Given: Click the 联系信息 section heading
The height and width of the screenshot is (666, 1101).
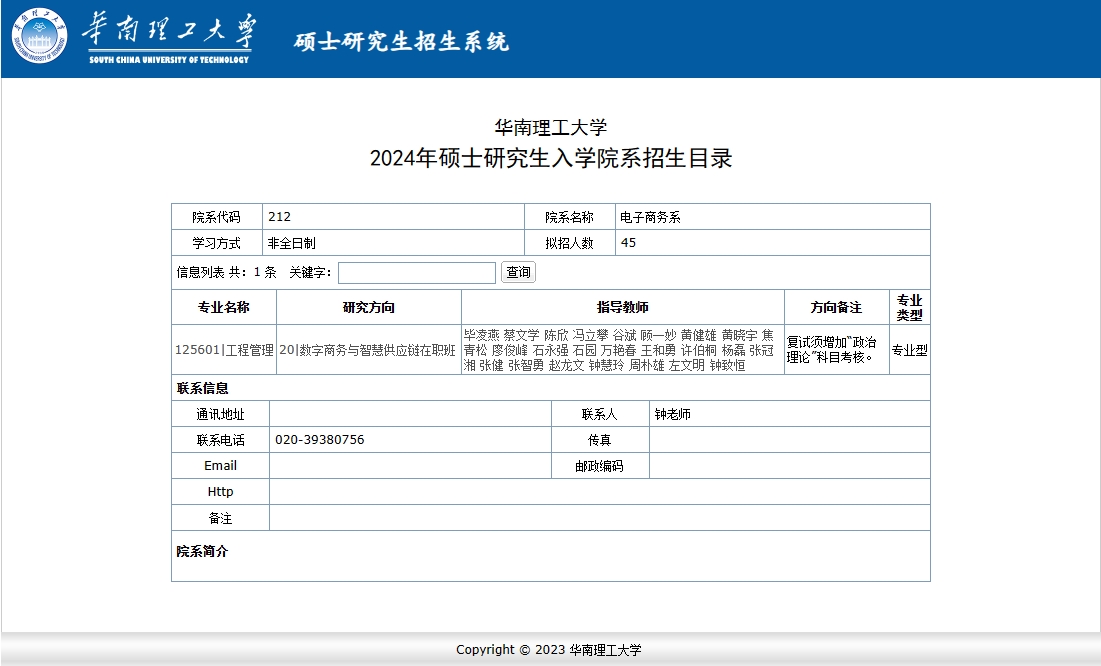Looking at the screenshot, I should tap(202, 388).
